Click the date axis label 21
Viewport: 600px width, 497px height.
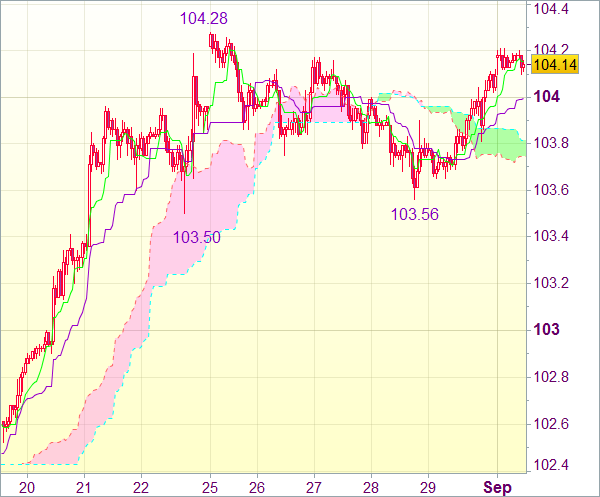pyautogui.click(x=84, y=488)
